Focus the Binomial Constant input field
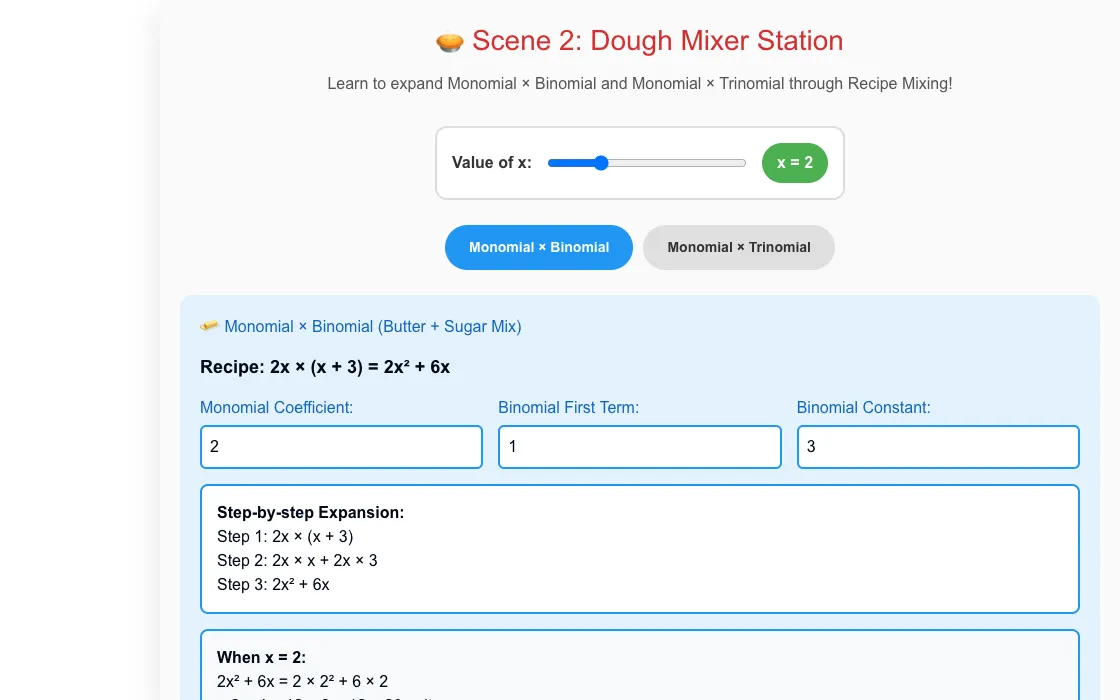1120x700 pixels. (x=938, y=447)
